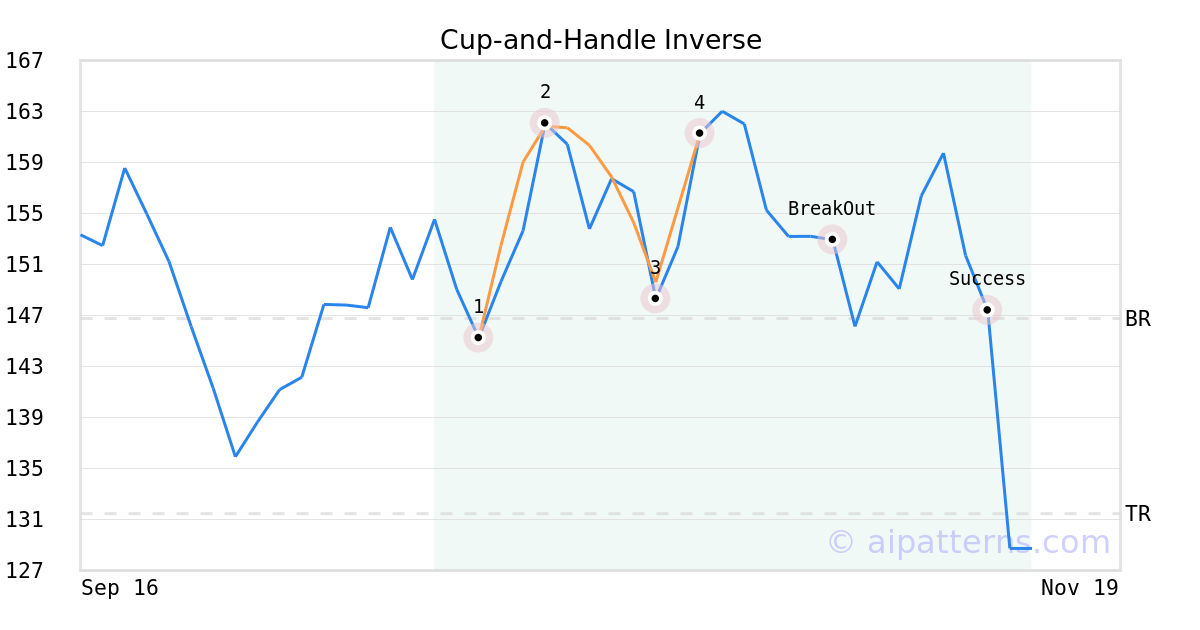Click the Success text label
Viewport: 1200px width, 630px height.
pos(987,279)
